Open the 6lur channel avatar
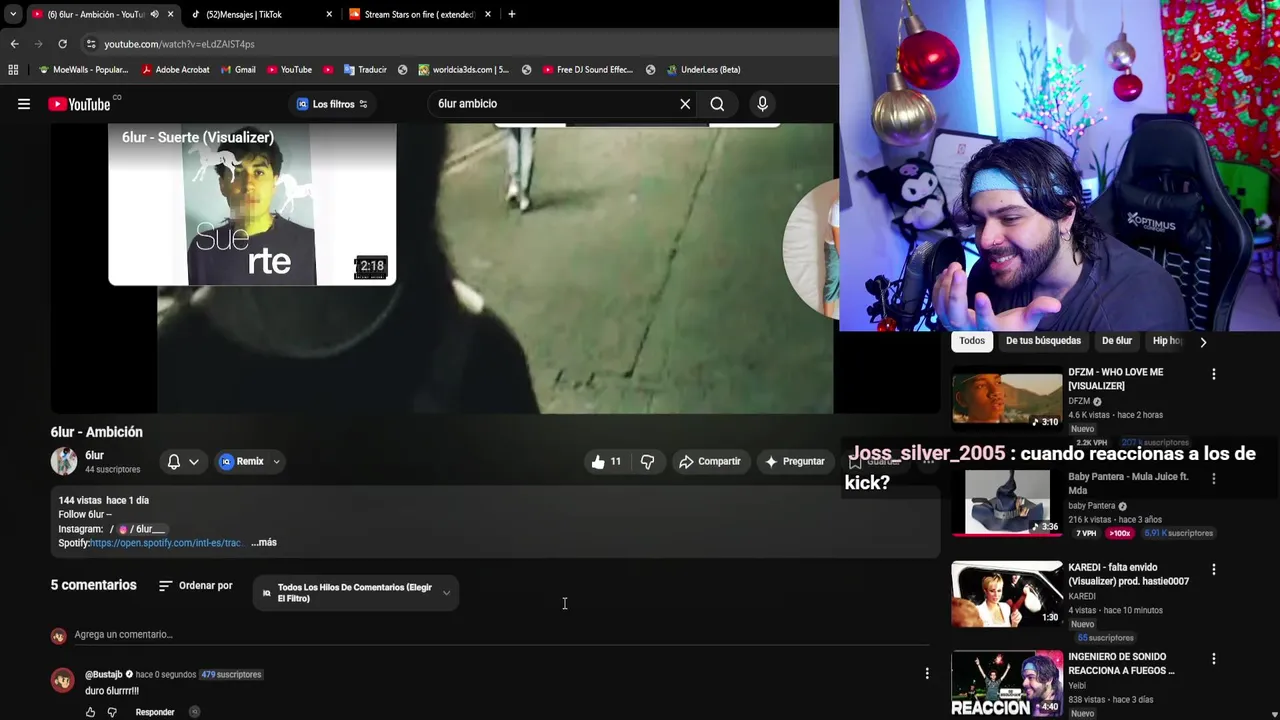This screenshot has height=720, width=1280. (x=64, y=461)
